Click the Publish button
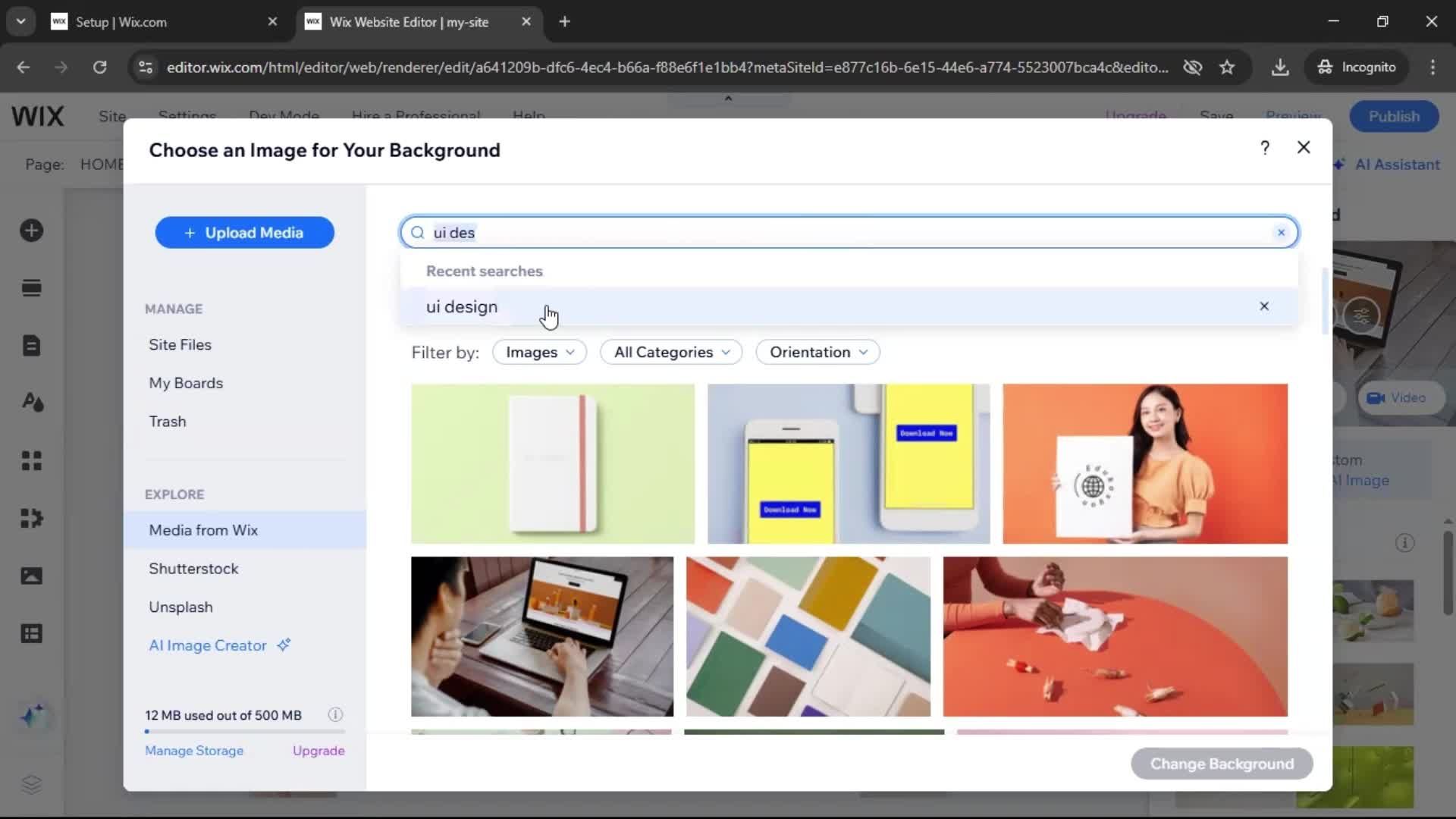1456x819 pixels. pyautogui.click(x=1394, y=116)
